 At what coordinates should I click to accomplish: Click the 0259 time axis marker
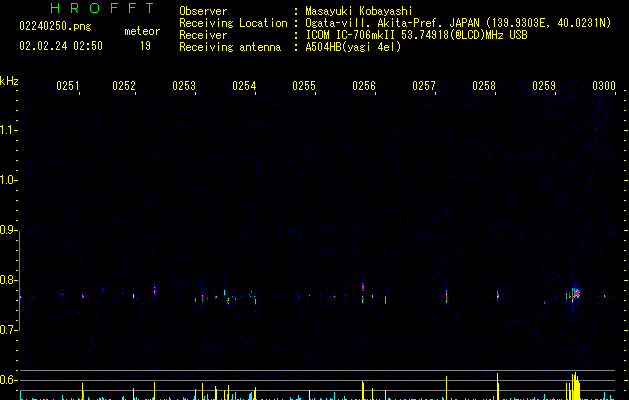point(544,86)
